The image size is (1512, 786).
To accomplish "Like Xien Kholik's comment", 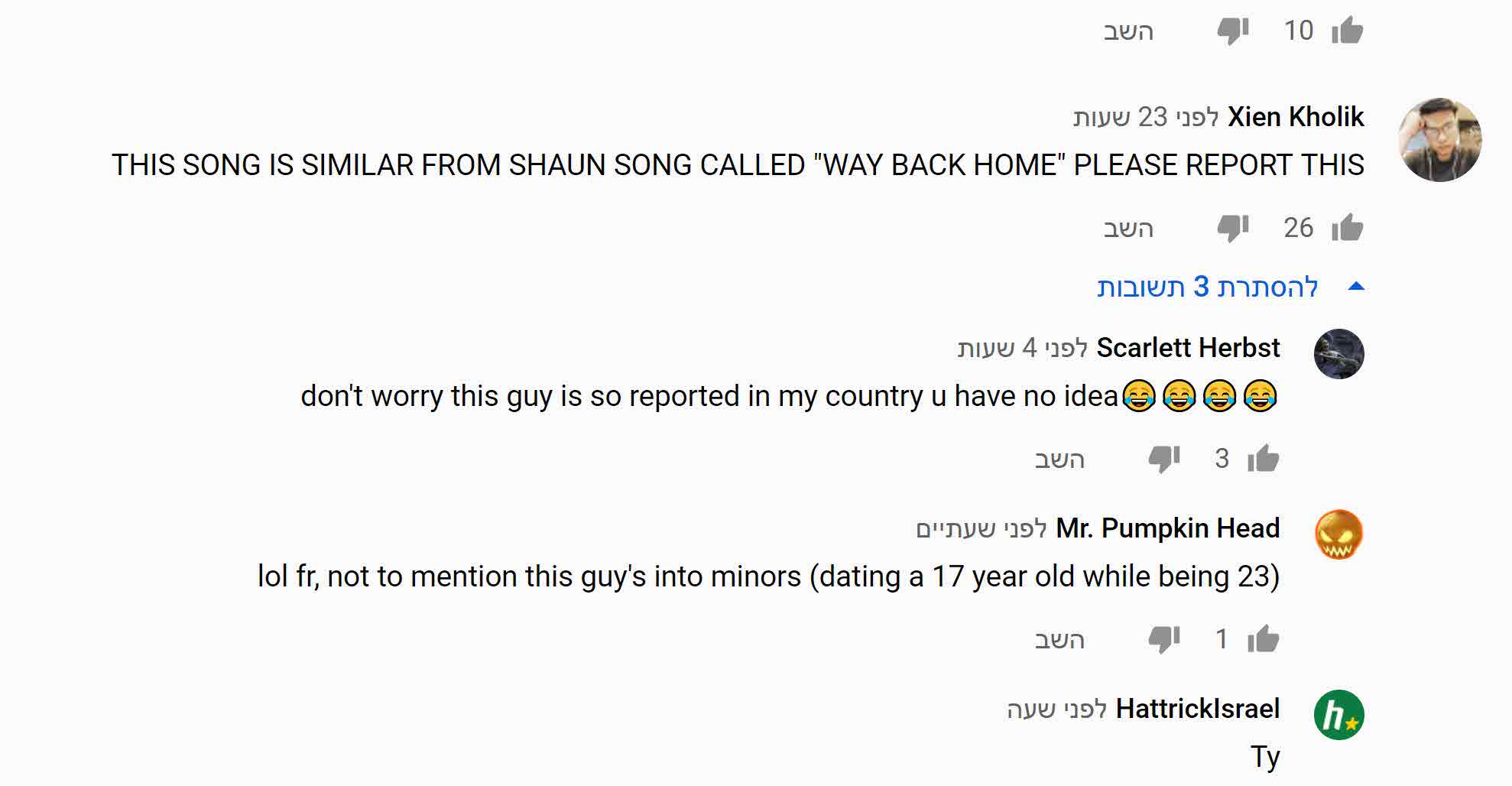I will [x=1347, y=228].
